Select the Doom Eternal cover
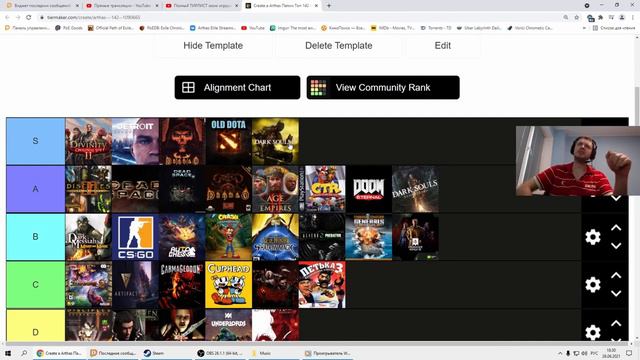 pos(369,189)
